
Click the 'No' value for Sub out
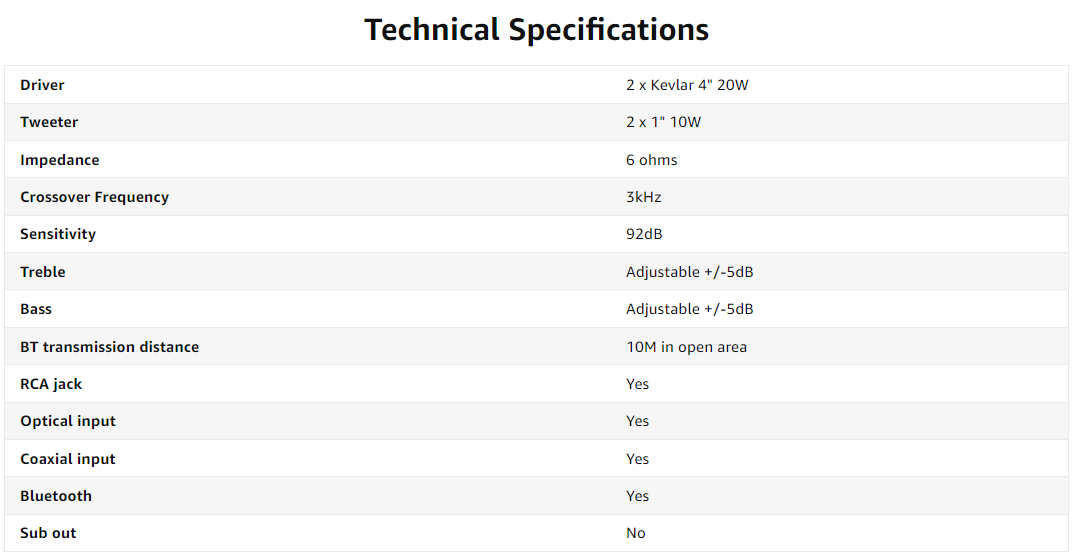[635, 533]
